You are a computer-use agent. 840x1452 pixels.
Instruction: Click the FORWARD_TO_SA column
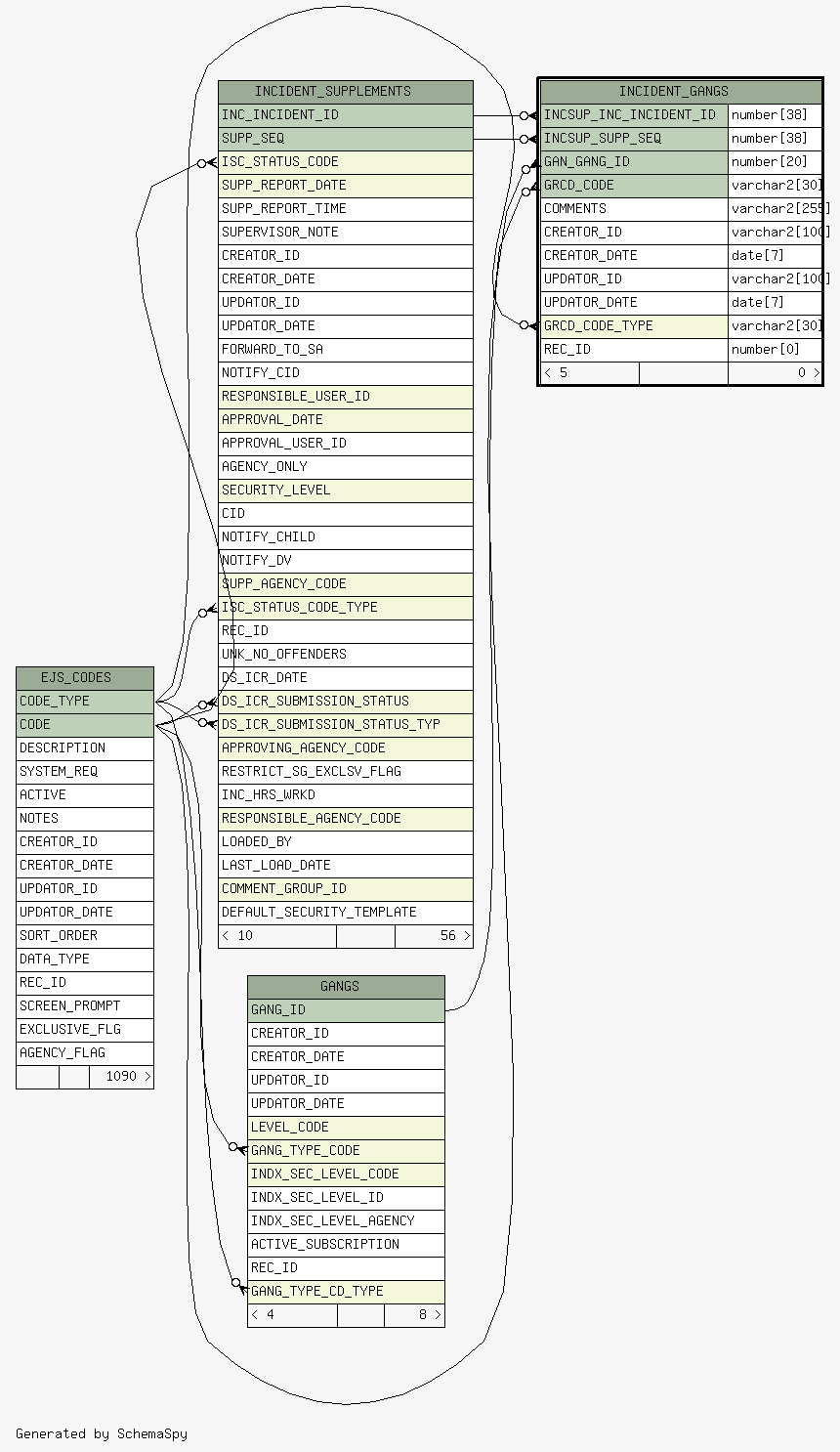[x=346, y=350]
